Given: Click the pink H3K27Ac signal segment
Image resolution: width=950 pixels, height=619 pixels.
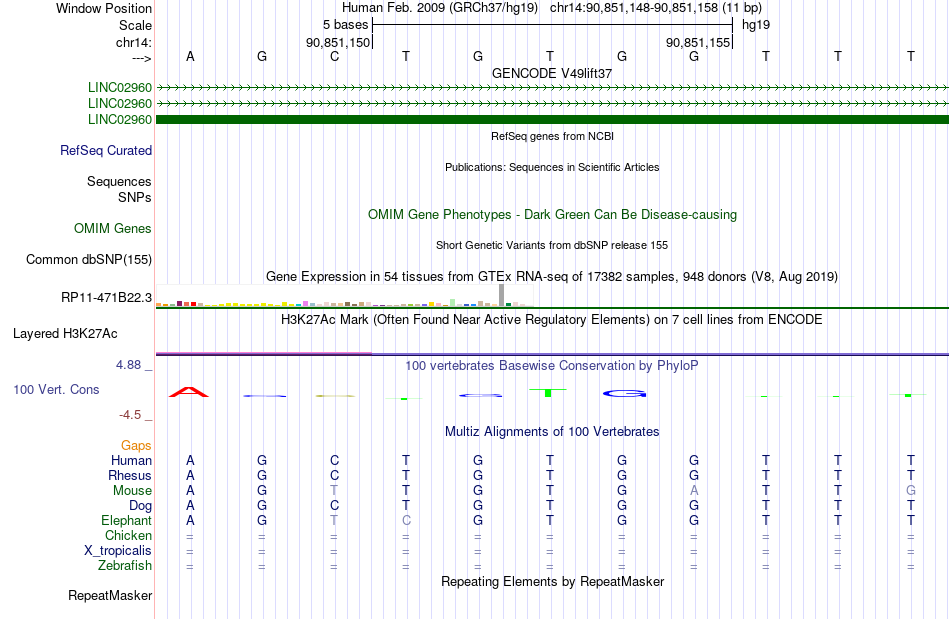Looking at the screenshot, I should 264,353.
